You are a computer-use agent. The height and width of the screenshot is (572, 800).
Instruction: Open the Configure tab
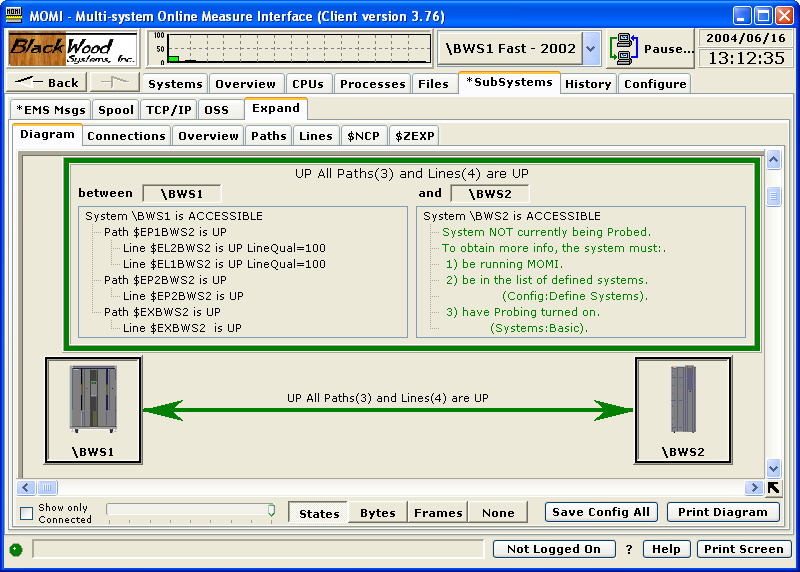655,84
